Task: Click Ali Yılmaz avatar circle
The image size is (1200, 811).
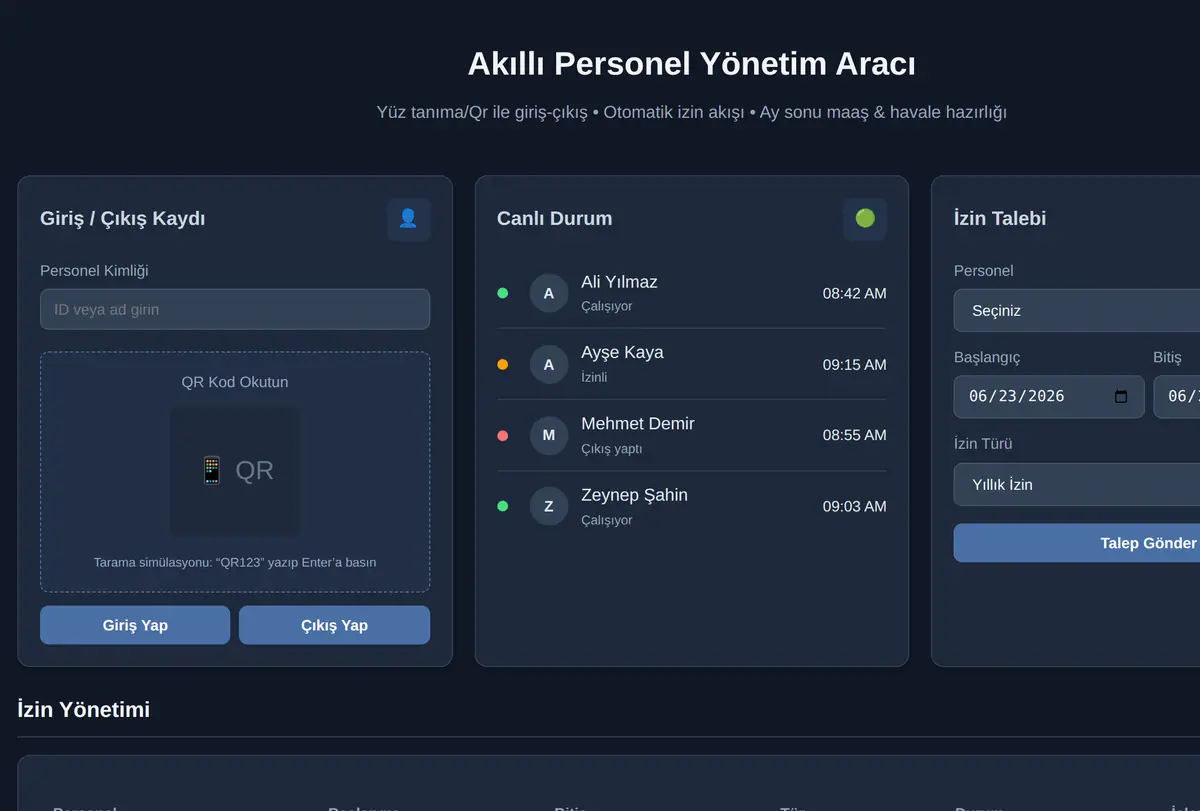Action: (x=549, y=293)
